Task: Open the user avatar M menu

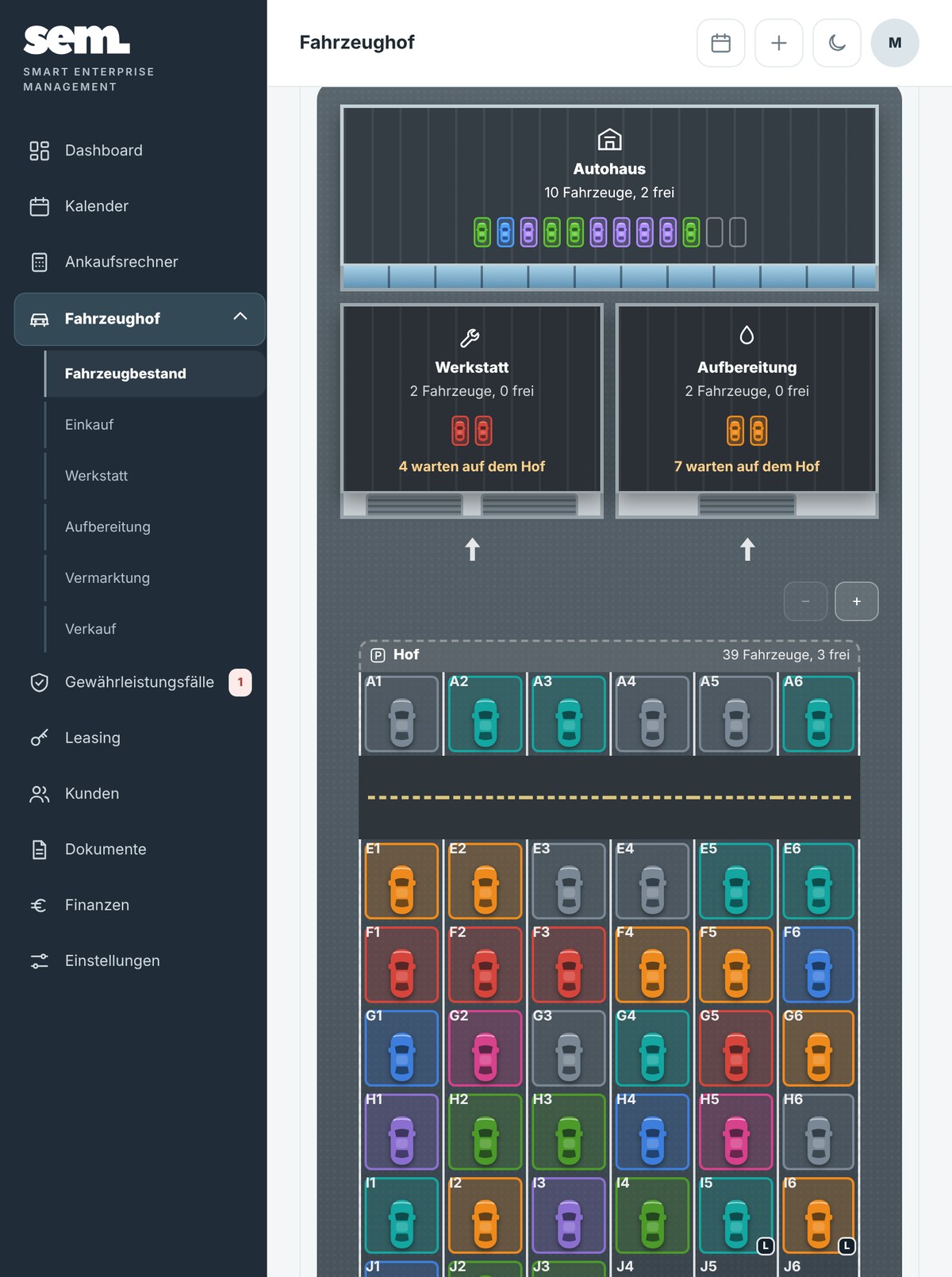Action: [895, 43]
